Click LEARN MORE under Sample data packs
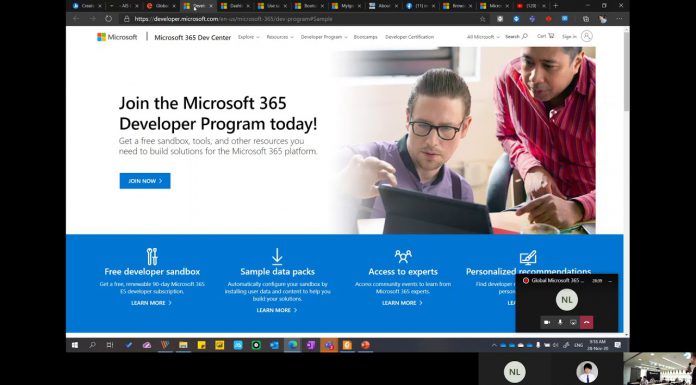This screenshot has width=696, height=385. (277, 310)
